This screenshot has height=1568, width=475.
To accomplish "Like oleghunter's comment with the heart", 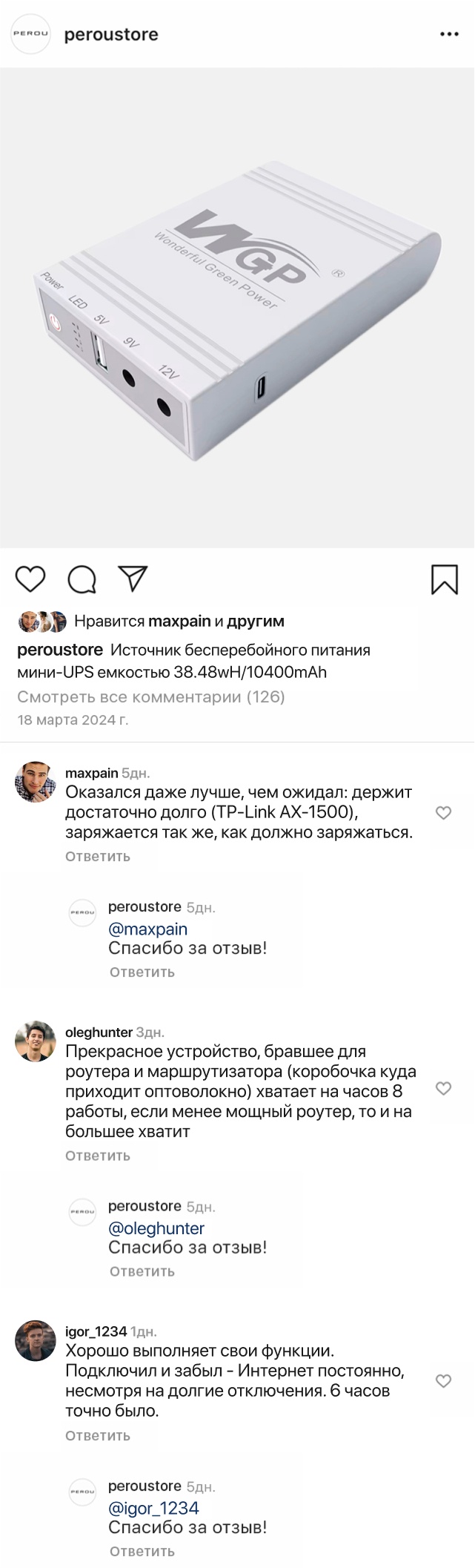I will 443,1088.
